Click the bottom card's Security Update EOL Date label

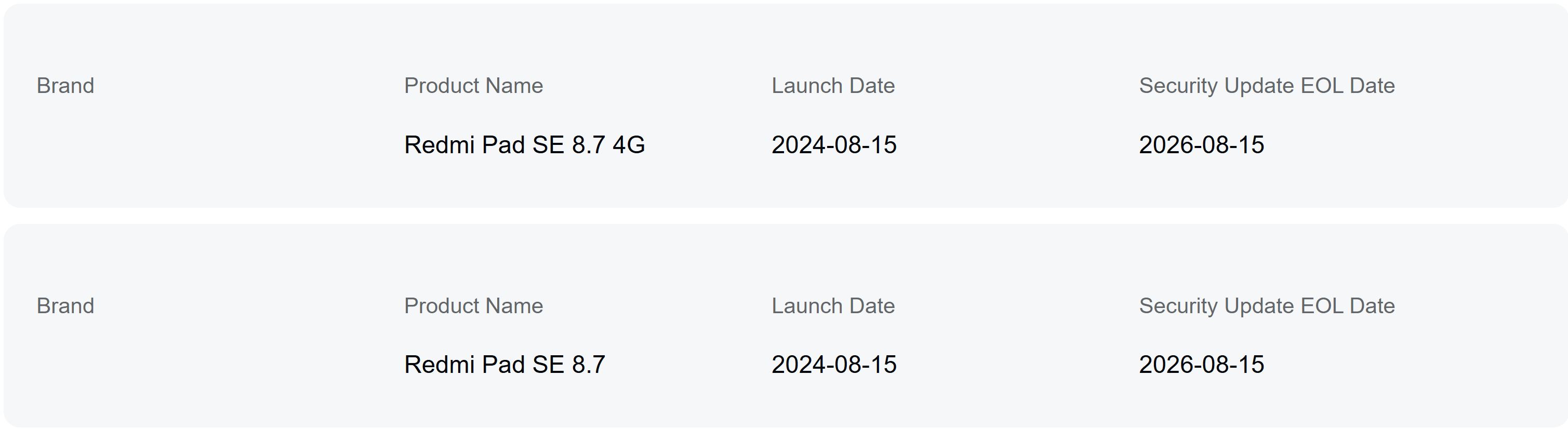(x=1267, y=305)
